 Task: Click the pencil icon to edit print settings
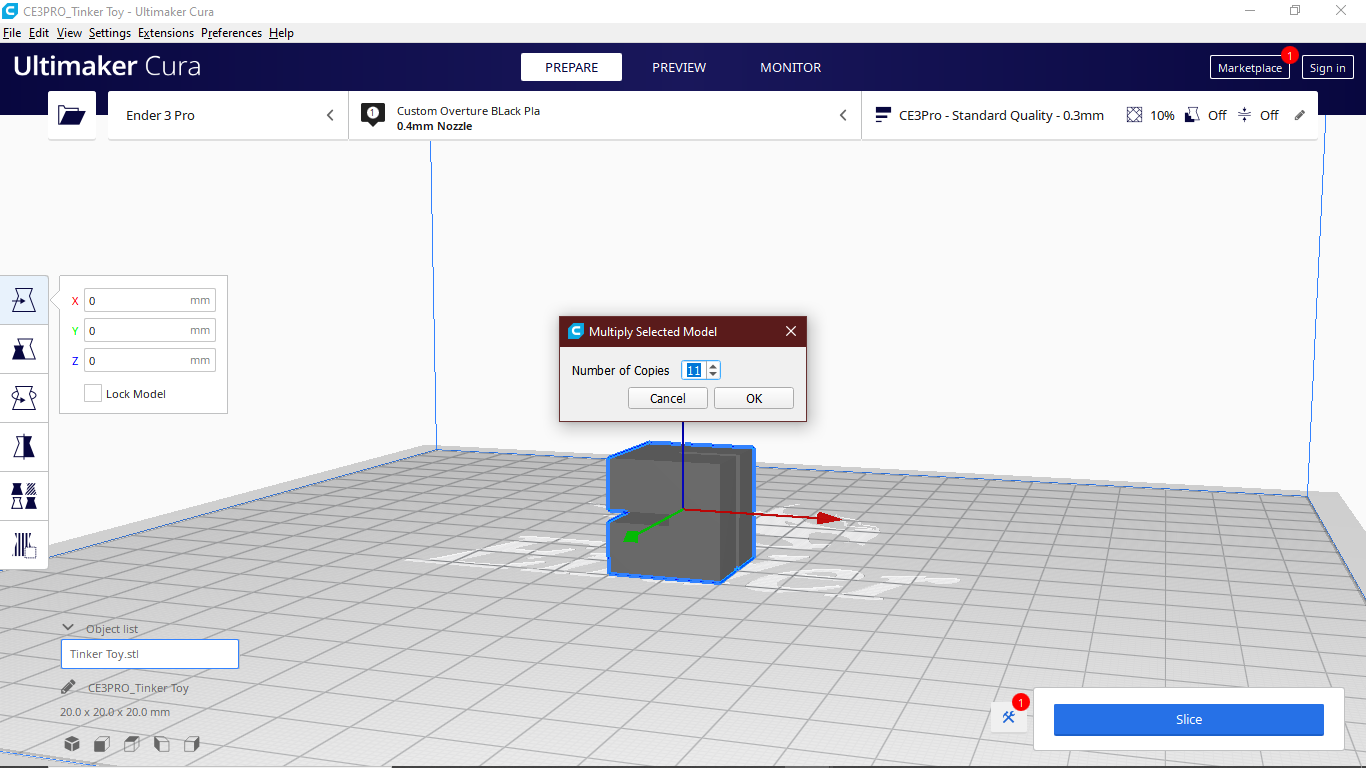pyautogui.click(x=1300, y=115)
